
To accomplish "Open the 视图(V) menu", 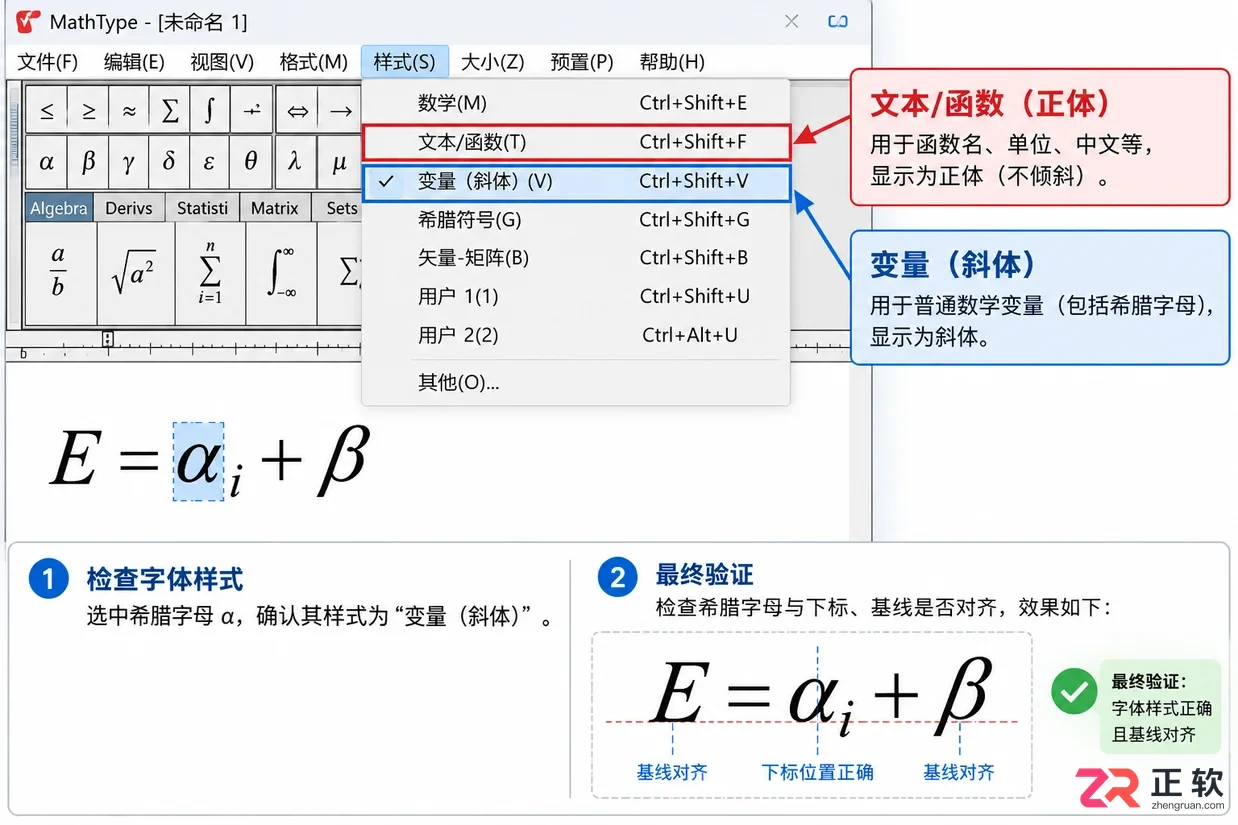I will (222, 62).
